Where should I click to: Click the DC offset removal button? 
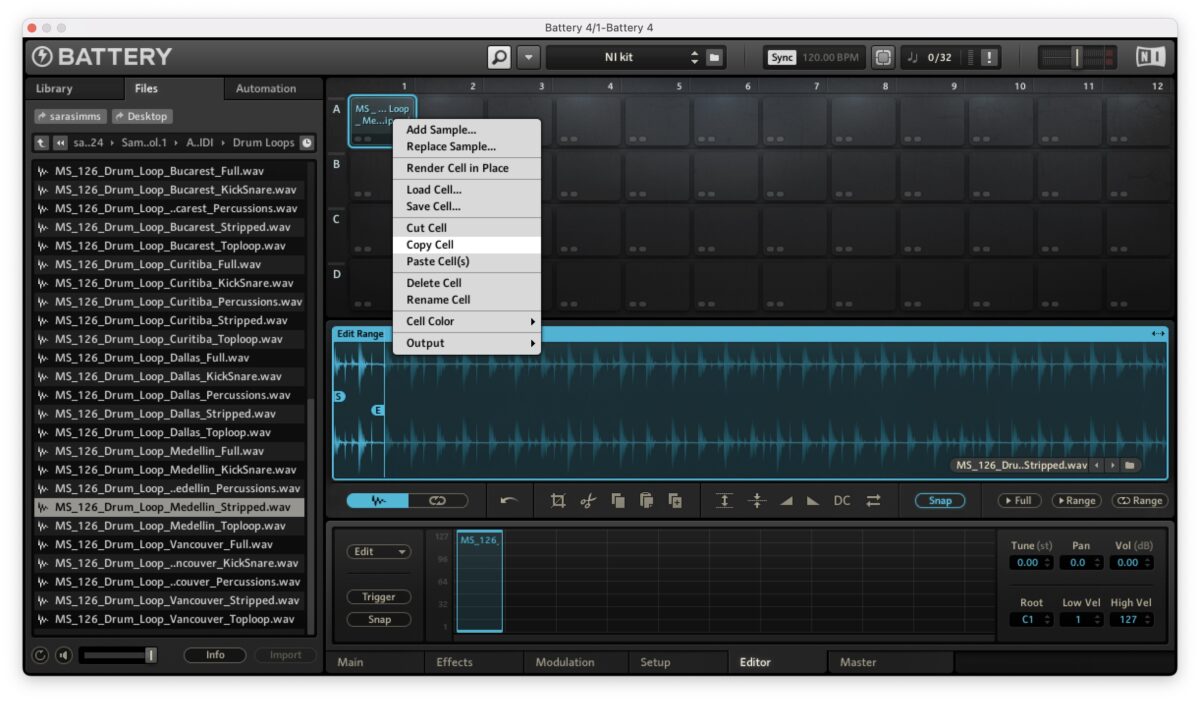point(842,501)
